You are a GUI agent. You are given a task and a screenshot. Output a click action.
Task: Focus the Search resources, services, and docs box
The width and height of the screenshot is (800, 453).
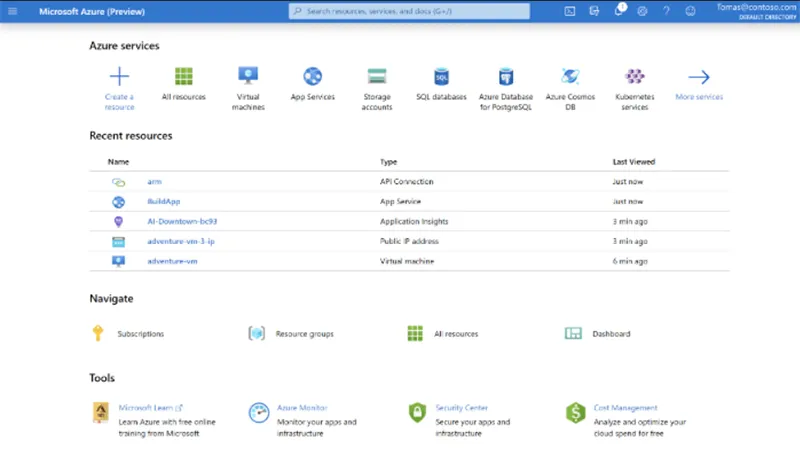pos(409,11)
